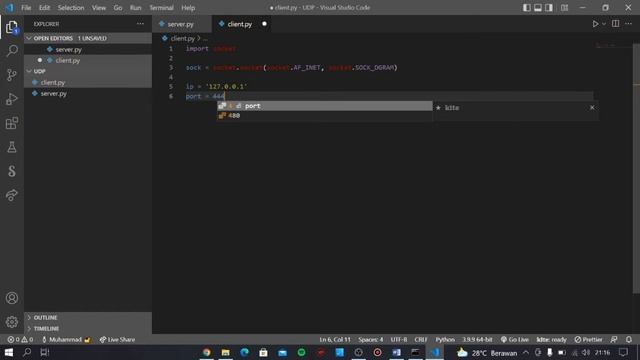Click the unsaved dot on client.py tab
This screenshot has width=640, height=360.
pos(264,24)
